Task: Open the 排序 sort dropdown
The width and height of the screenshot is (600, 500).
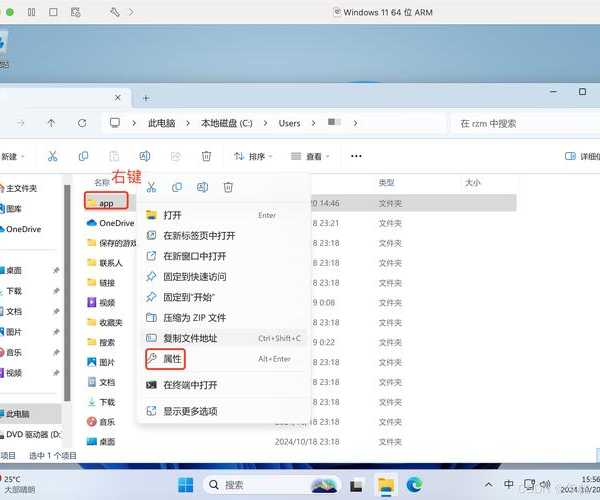Action: [253, 156]
